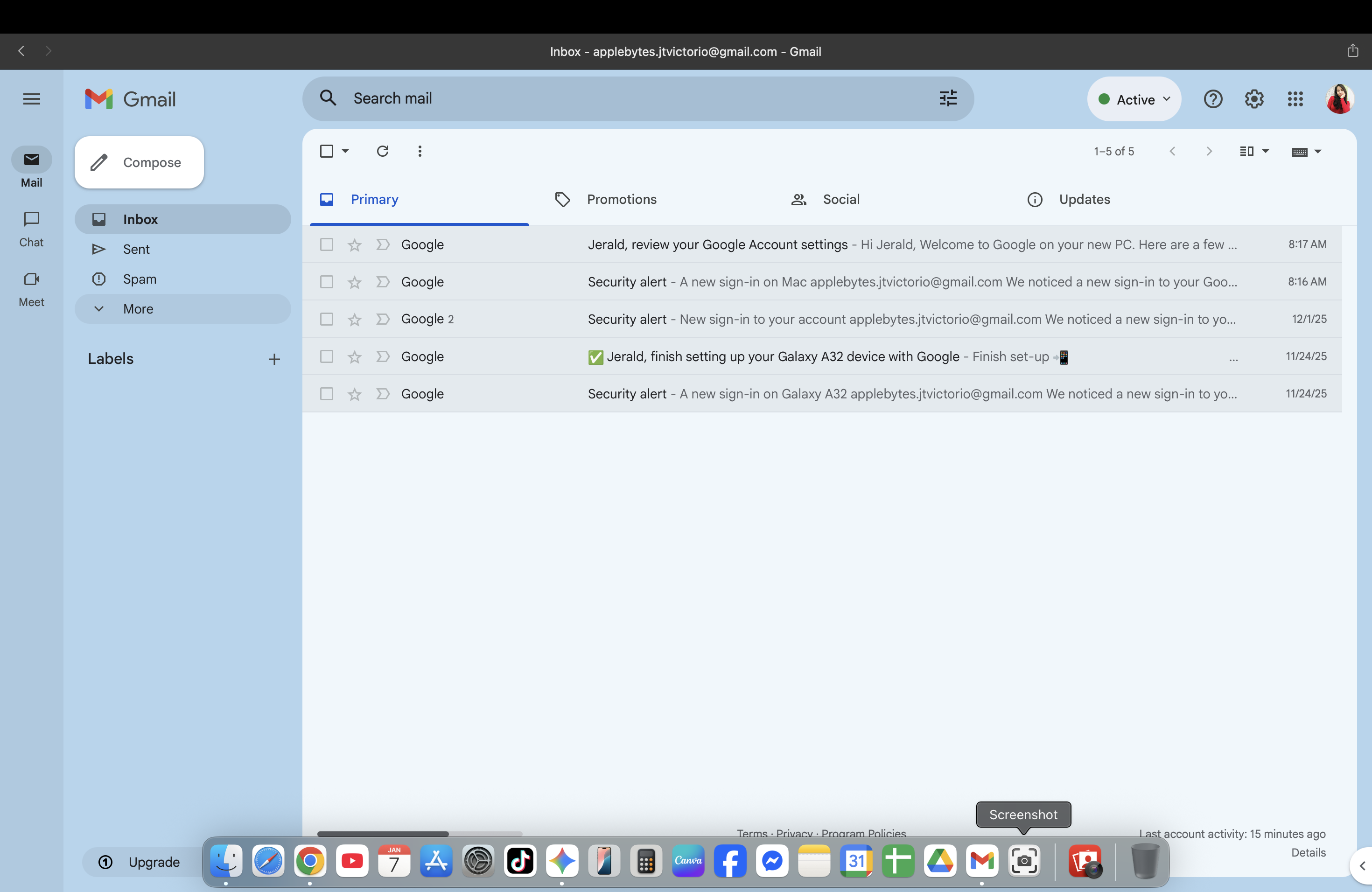Image resolution: width=1372 pixels, height=892 pixels.
Task: Open the Google apps grid icon
Action: click(x=1295, y=99)
